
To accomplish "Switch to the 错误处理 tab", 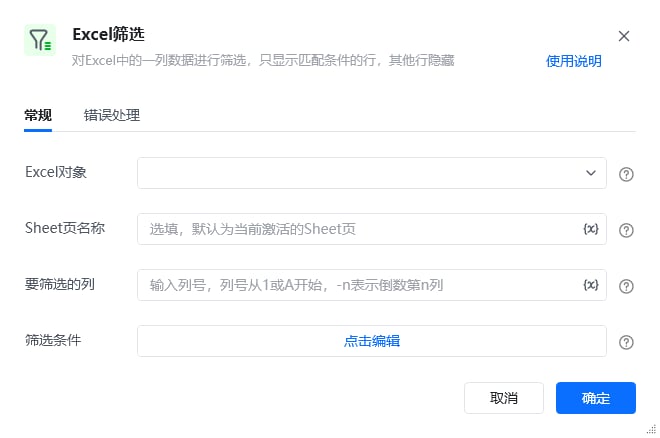I will pos(112,115).
